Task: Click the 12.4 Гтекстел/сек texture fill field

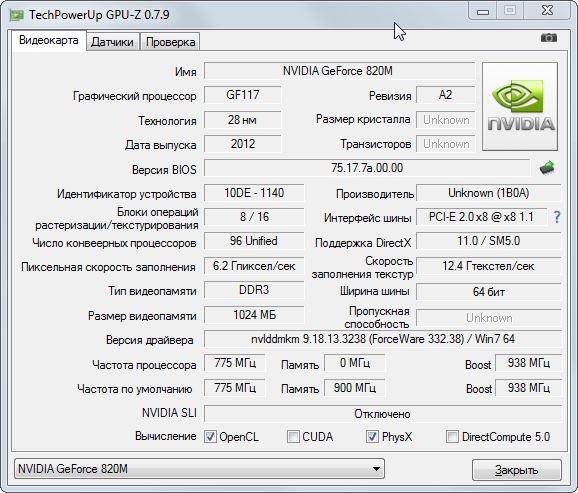Action: coord(488,266)
